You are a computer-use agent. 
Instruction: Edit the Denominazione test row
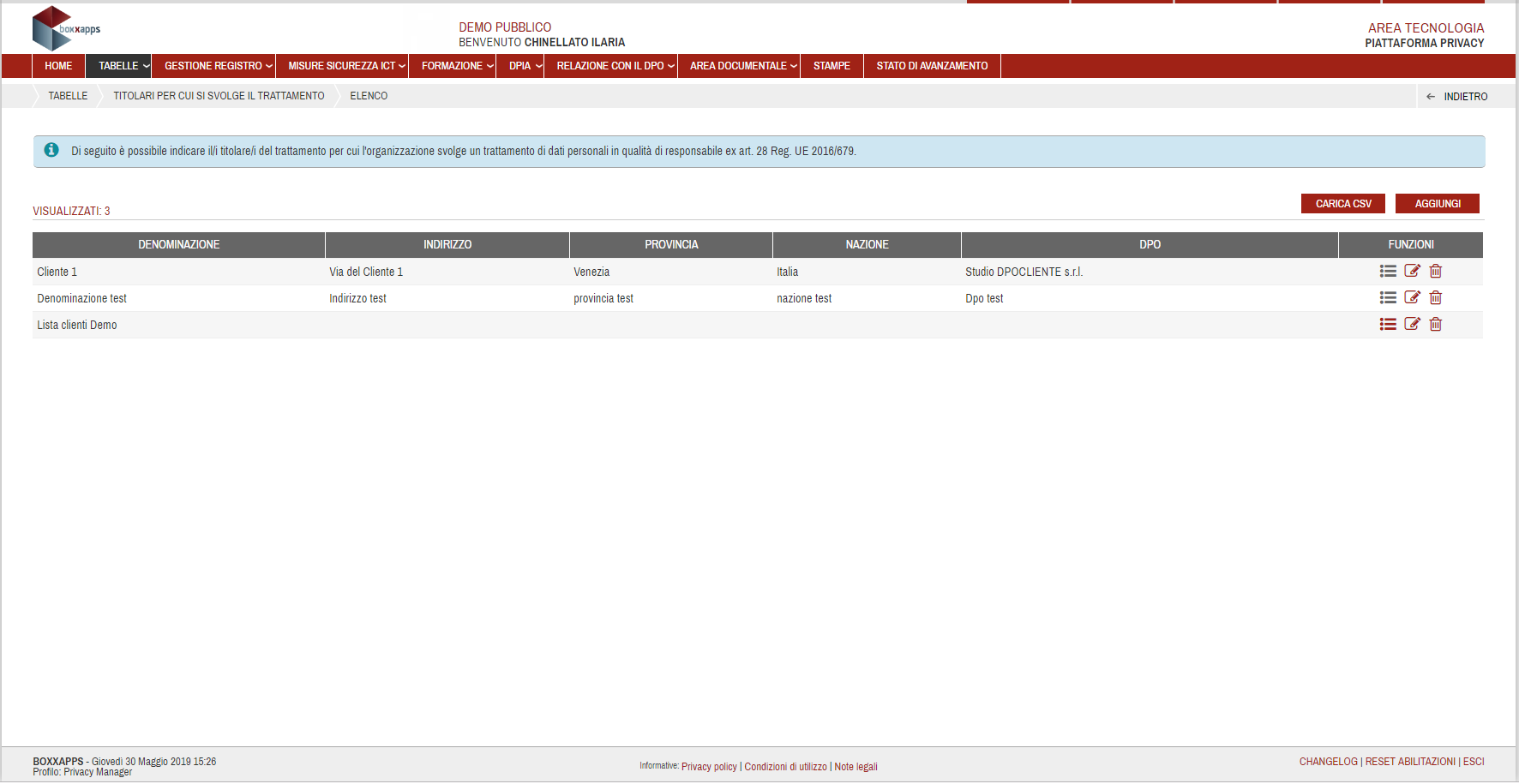1412,298
